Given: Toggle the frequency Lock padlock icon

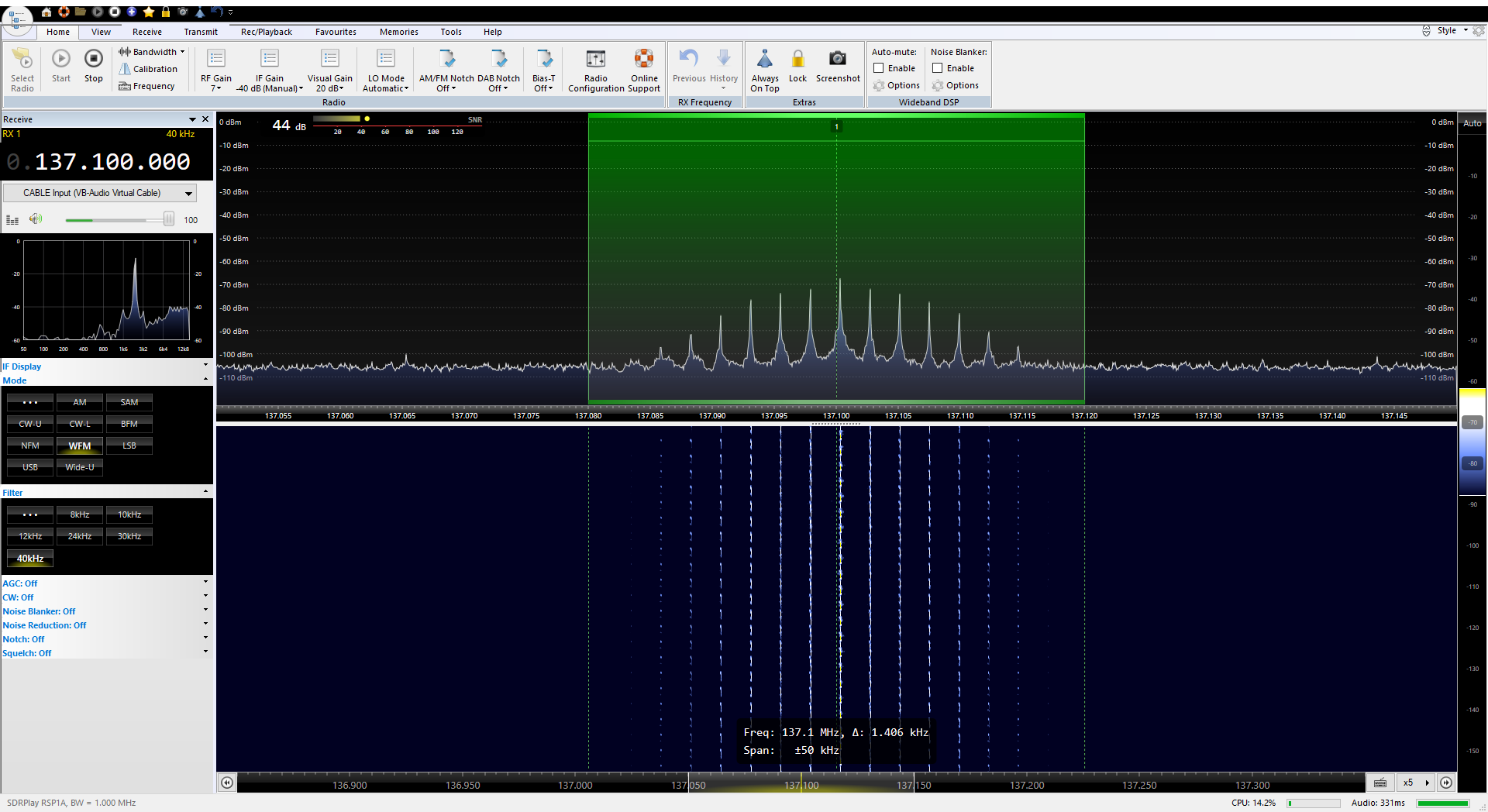Looking at the screenshot, I should click(x=797, y=59).
